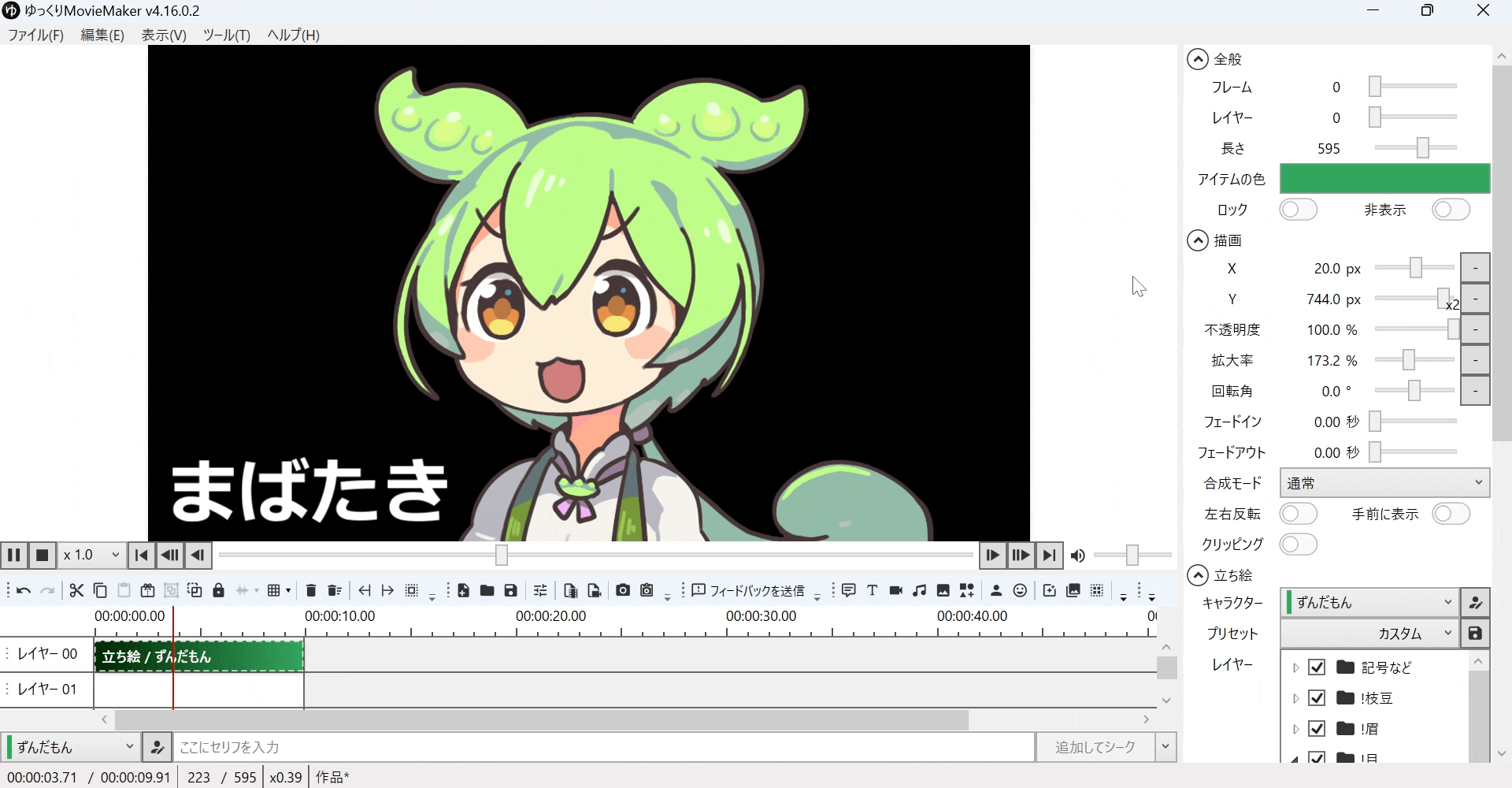
Task: Add text item with T icon
Action: tap(872, 590)
